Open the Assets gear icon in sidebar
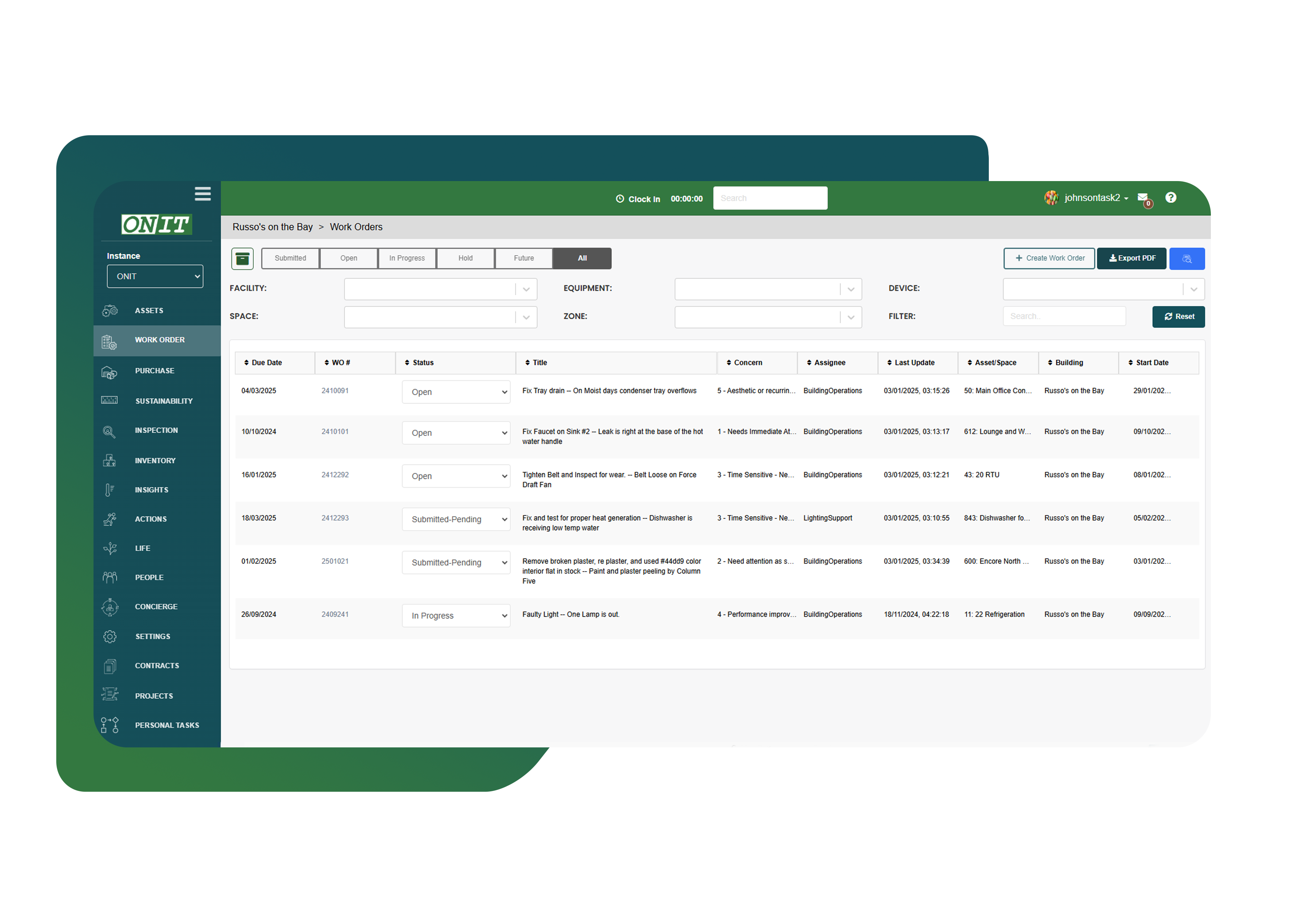 pos(110,310)
